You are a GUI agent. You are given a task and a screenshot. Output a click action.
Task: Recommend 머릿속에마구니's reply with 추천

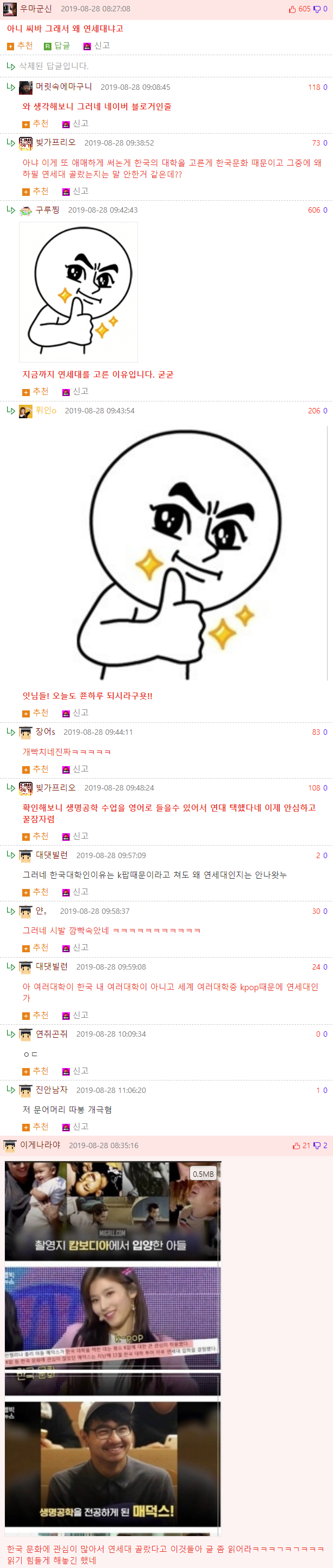tap(35, 123)
